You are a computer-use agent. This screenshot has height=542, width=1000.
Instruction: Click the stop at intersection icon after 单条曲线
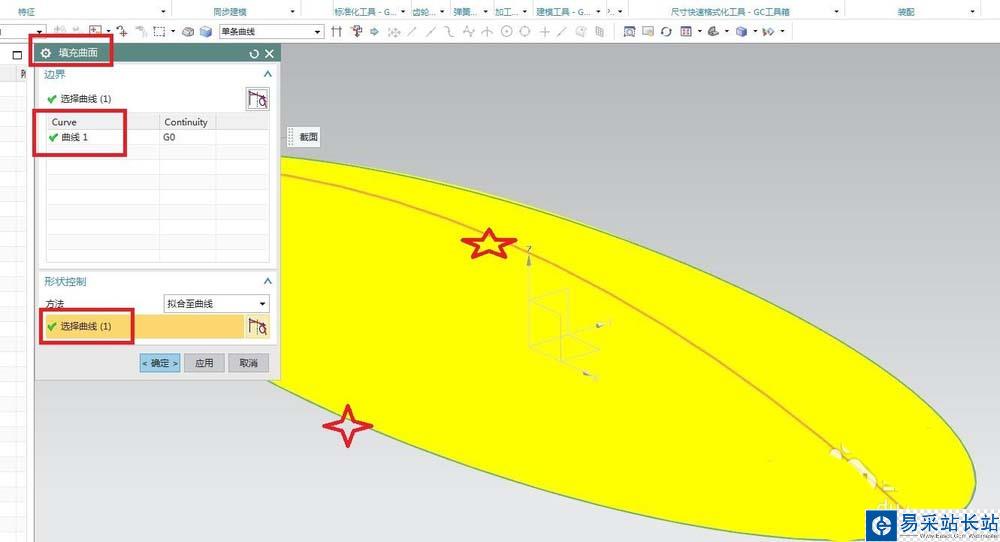pyautogui.click(x=337, y=31)
